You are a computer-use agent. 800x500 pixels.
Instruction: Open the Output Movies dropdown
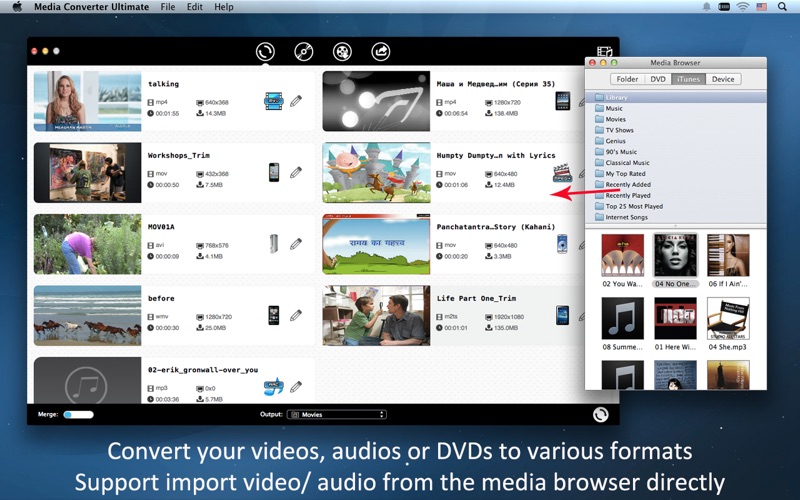point(337,414)
